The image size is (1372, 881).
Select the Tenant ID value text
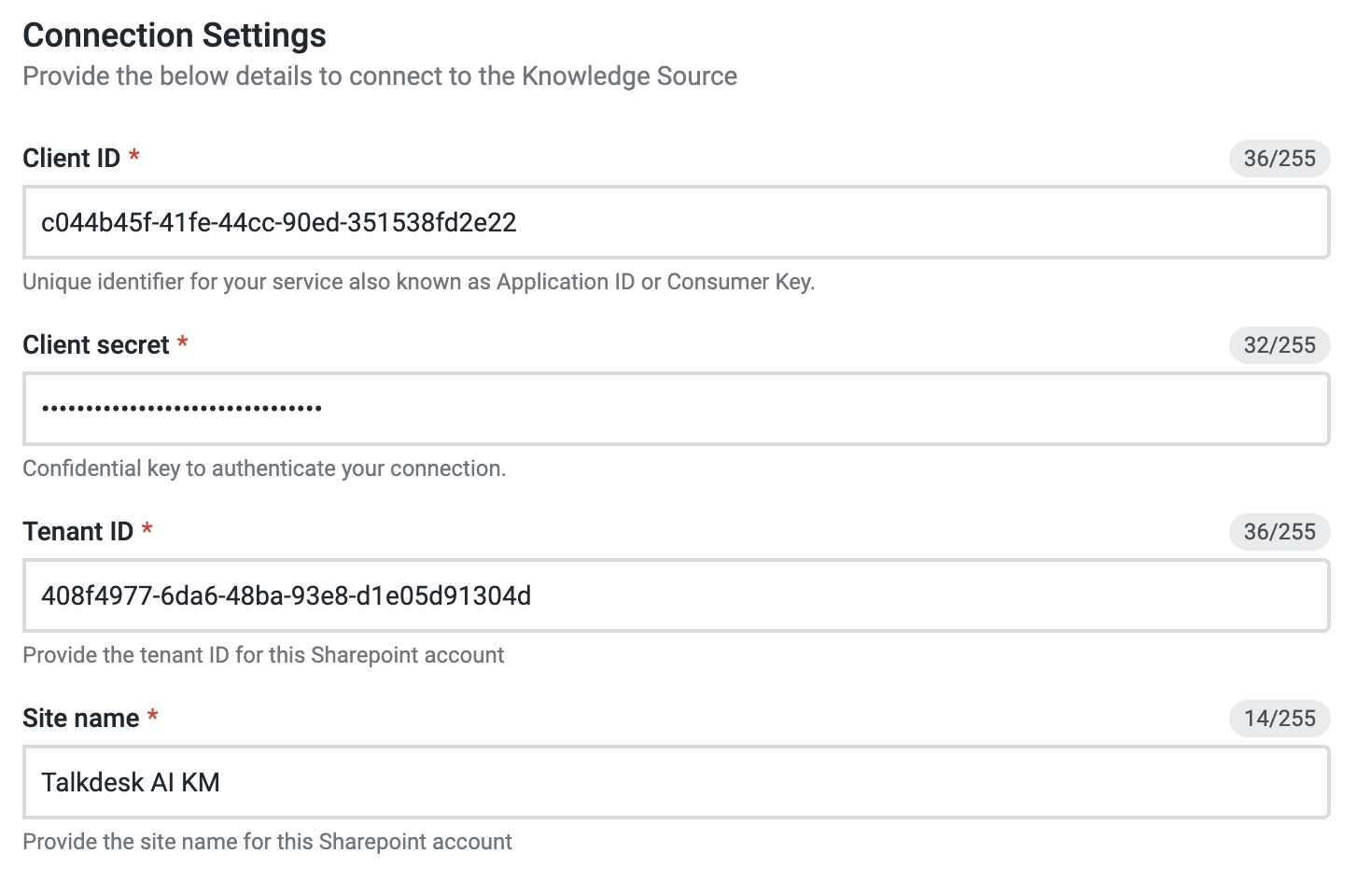coord(286,595)
